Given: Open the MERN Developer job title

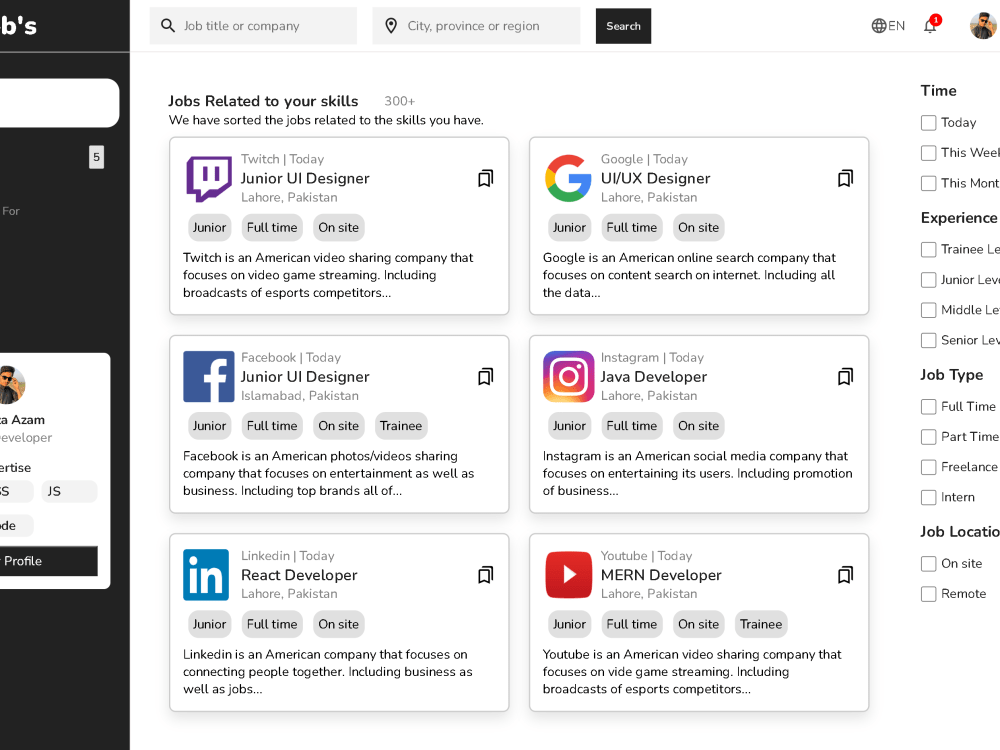Looking at the screenshot, I should click(x=661, y=575).
